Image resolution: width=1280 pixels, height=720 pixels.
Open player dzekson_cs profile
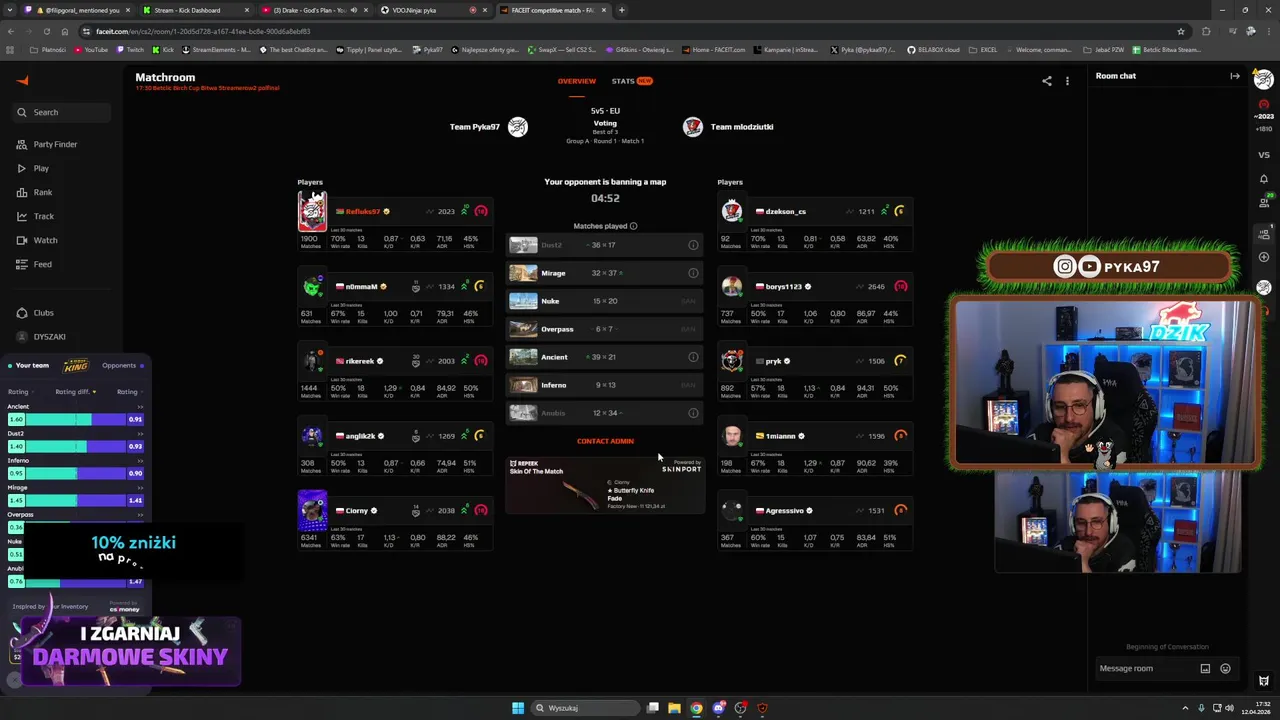786,212
